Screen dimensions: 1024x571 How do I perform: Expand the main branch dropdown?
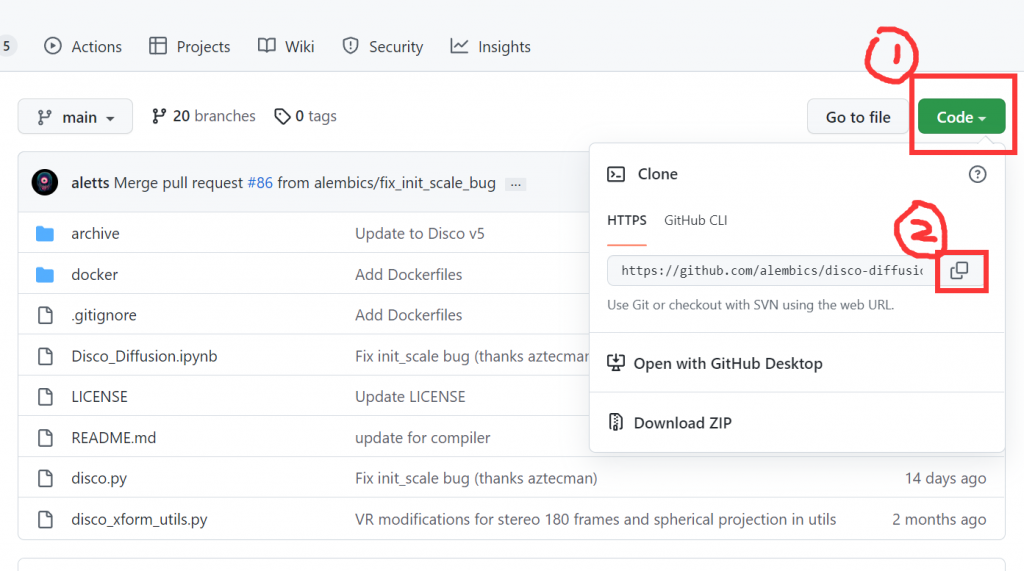pyautogui.click(x=75, y=117)
